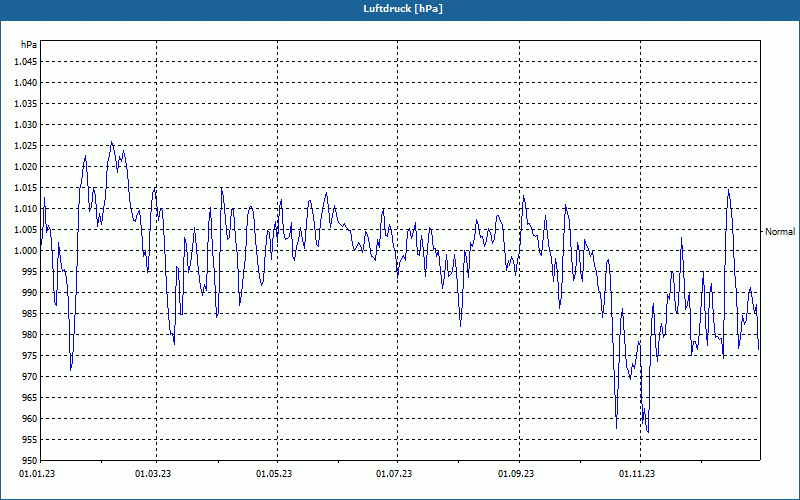Click the 960 y-axis value
Viewport: 800px width, 500px height.
[x=30, y=419]
